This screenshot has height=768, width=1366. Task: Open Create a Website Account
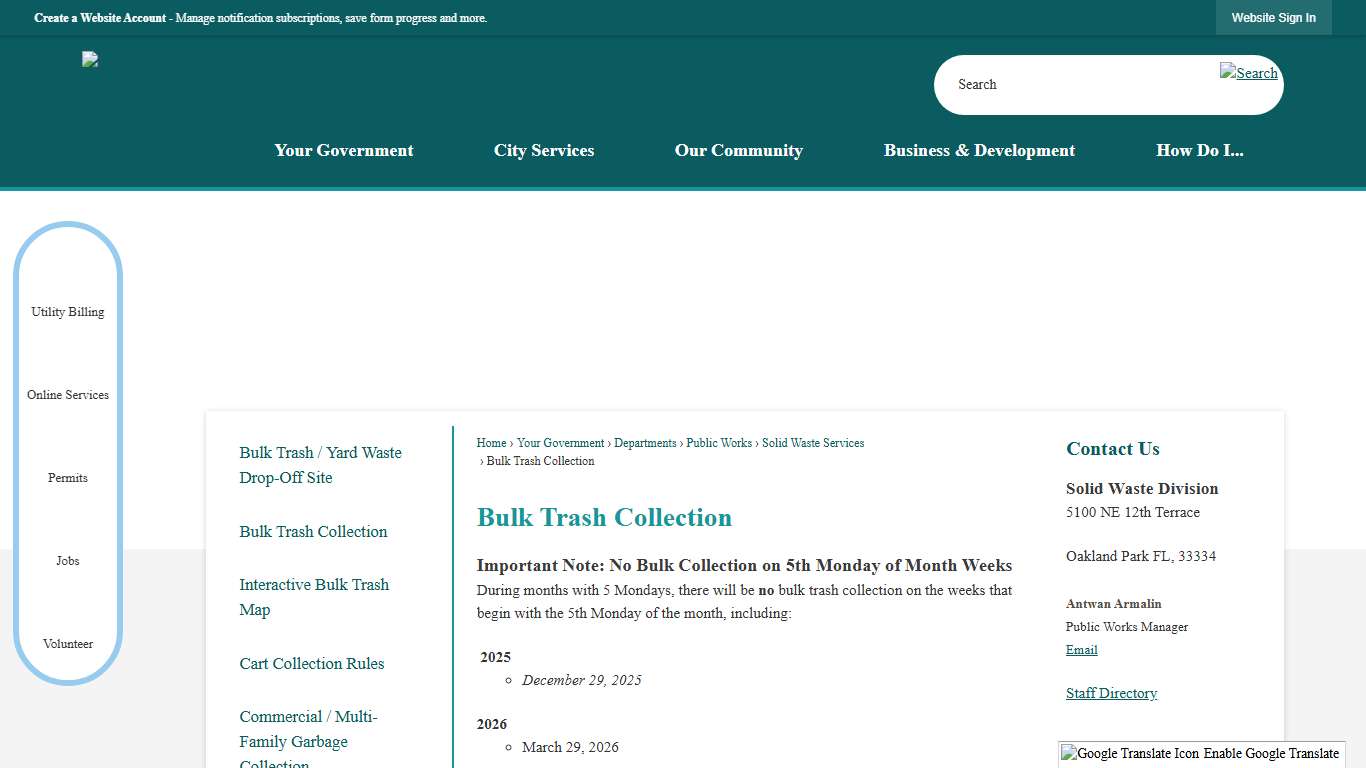pos(99,18)
